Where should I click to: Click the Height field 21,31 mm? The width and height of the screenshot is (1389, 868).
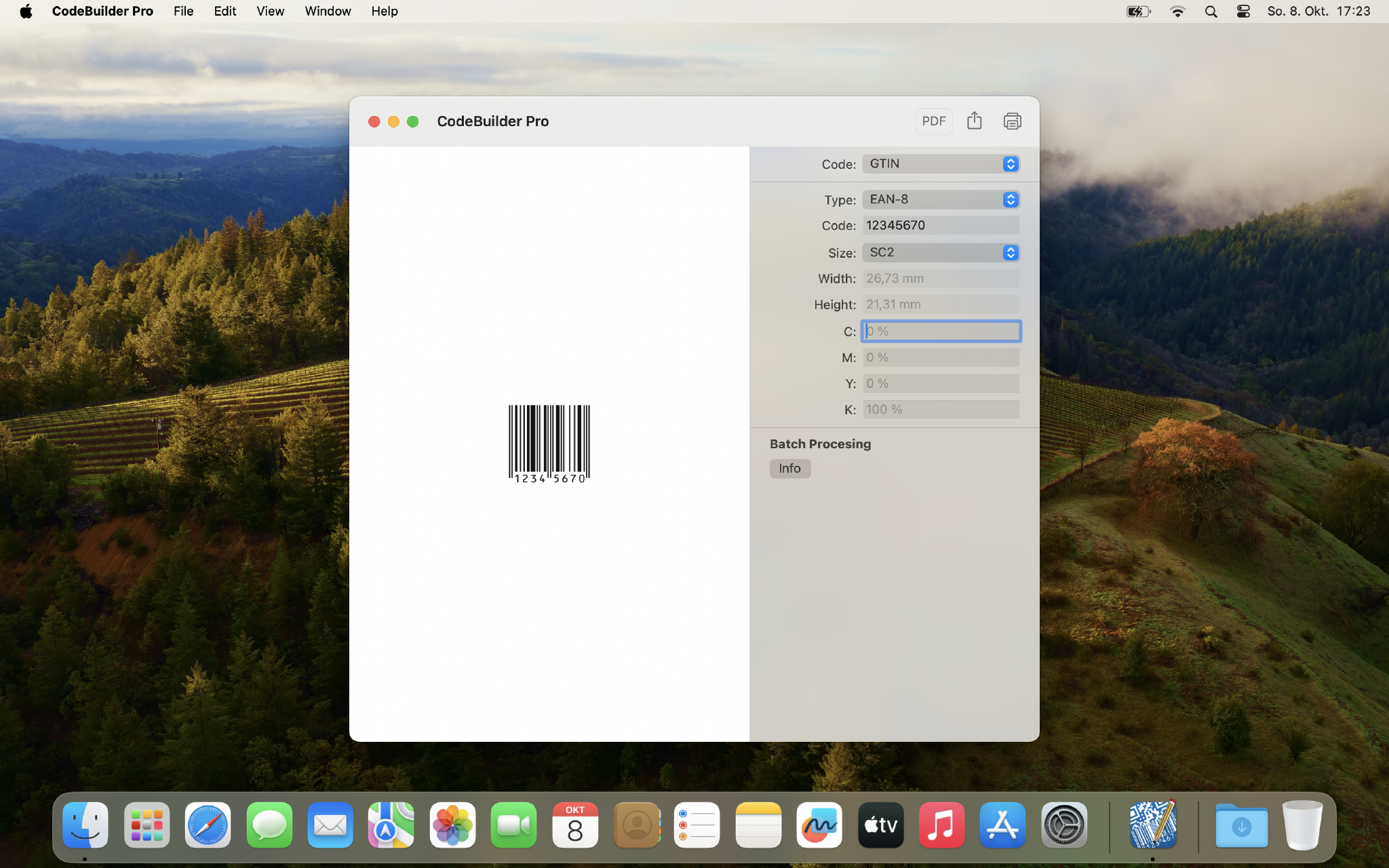(941, 304)
